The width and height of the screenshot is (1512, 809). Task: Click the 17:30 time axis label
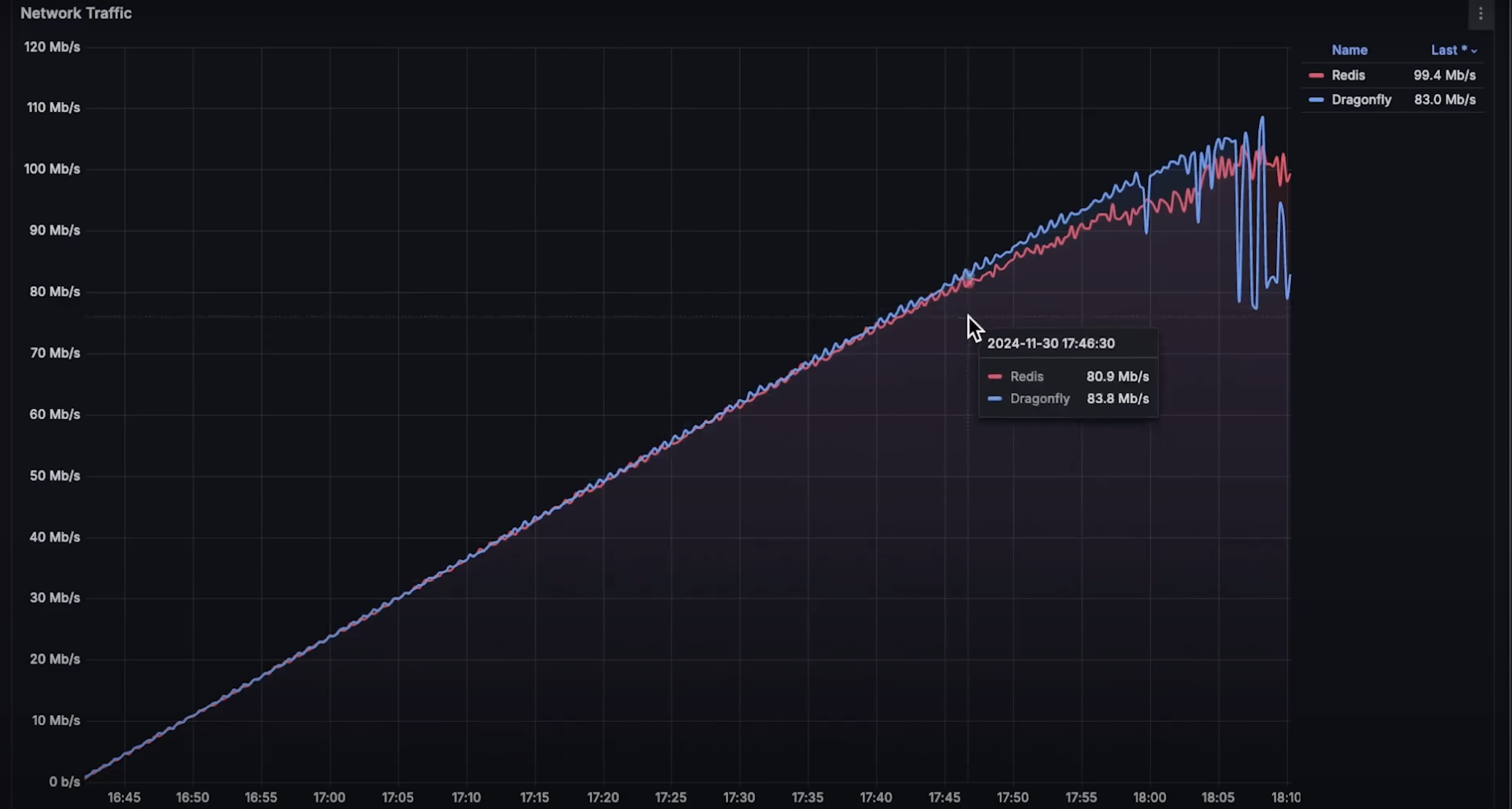739,797
